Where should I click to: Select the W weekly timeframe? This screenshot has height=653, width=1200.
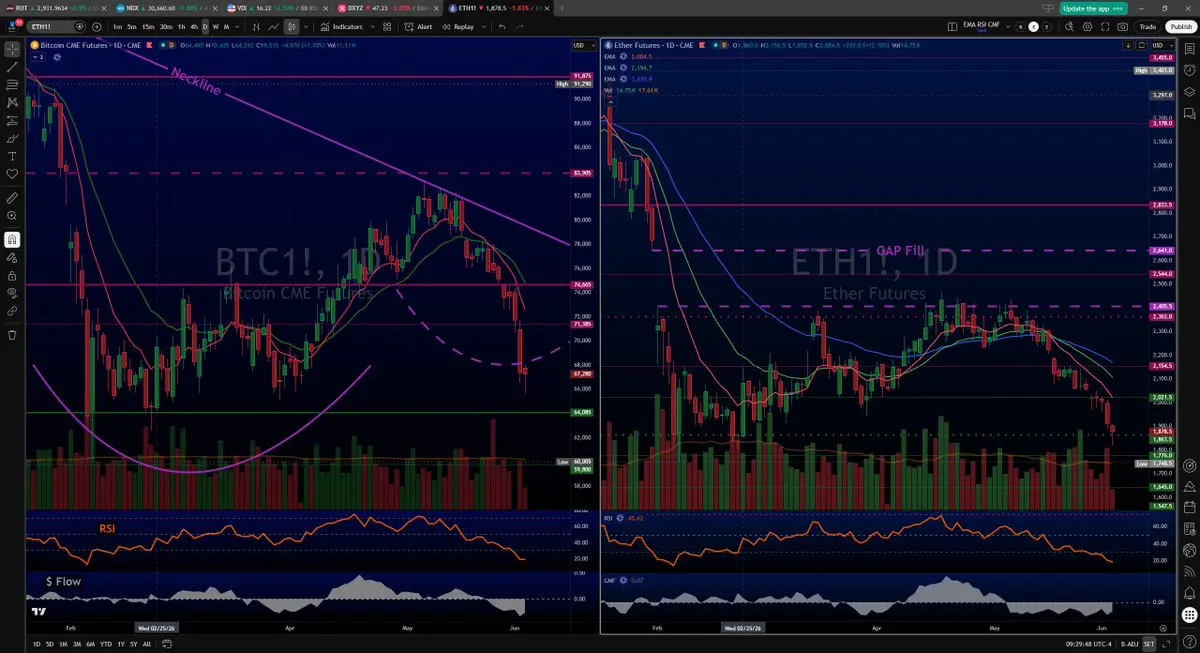(x=216, y=26)
